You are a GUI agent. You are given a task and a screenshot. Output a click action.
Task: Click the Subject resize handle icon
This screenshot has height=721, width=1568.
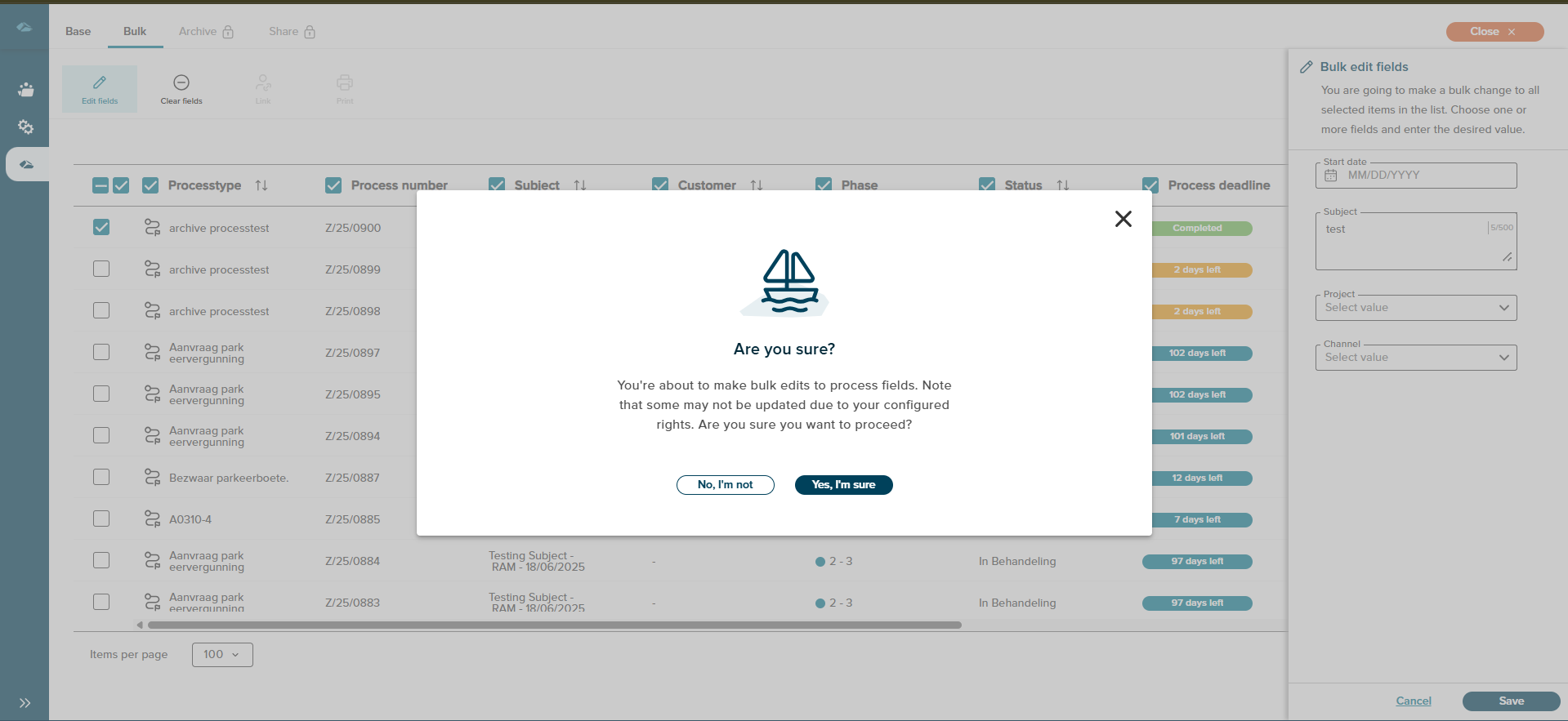[1507, 257]
